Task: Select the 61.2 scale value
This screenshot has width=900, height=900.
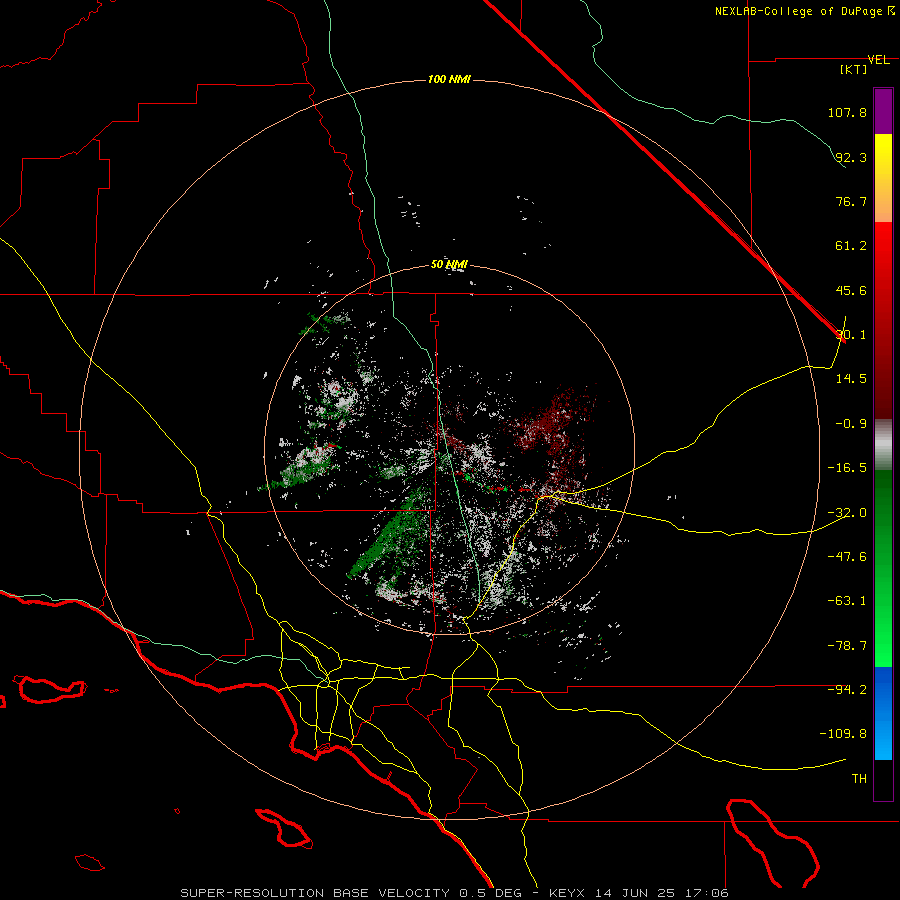Action: (851, 246)
